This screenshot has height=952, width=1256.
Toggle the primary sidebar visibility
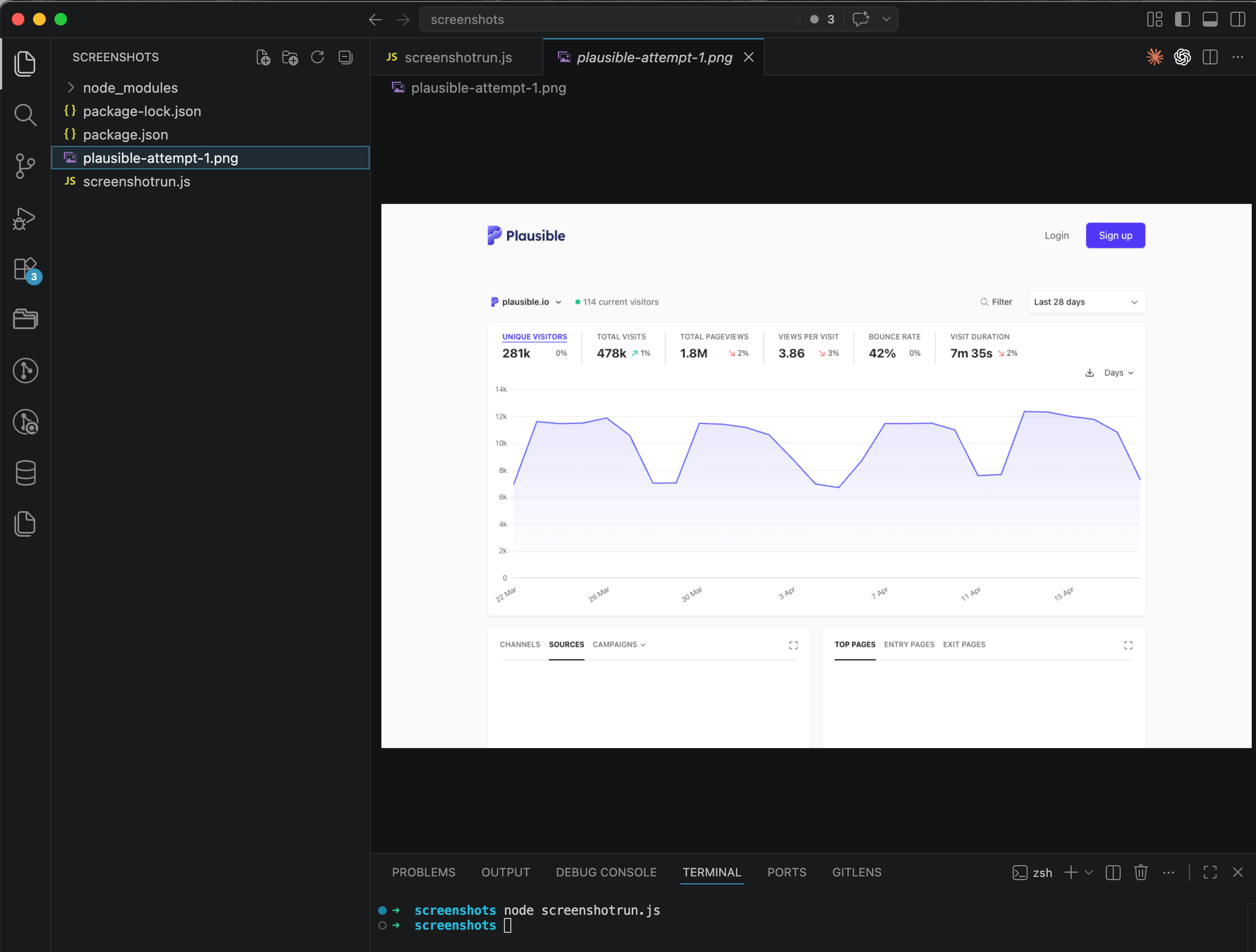(1182, 19)
